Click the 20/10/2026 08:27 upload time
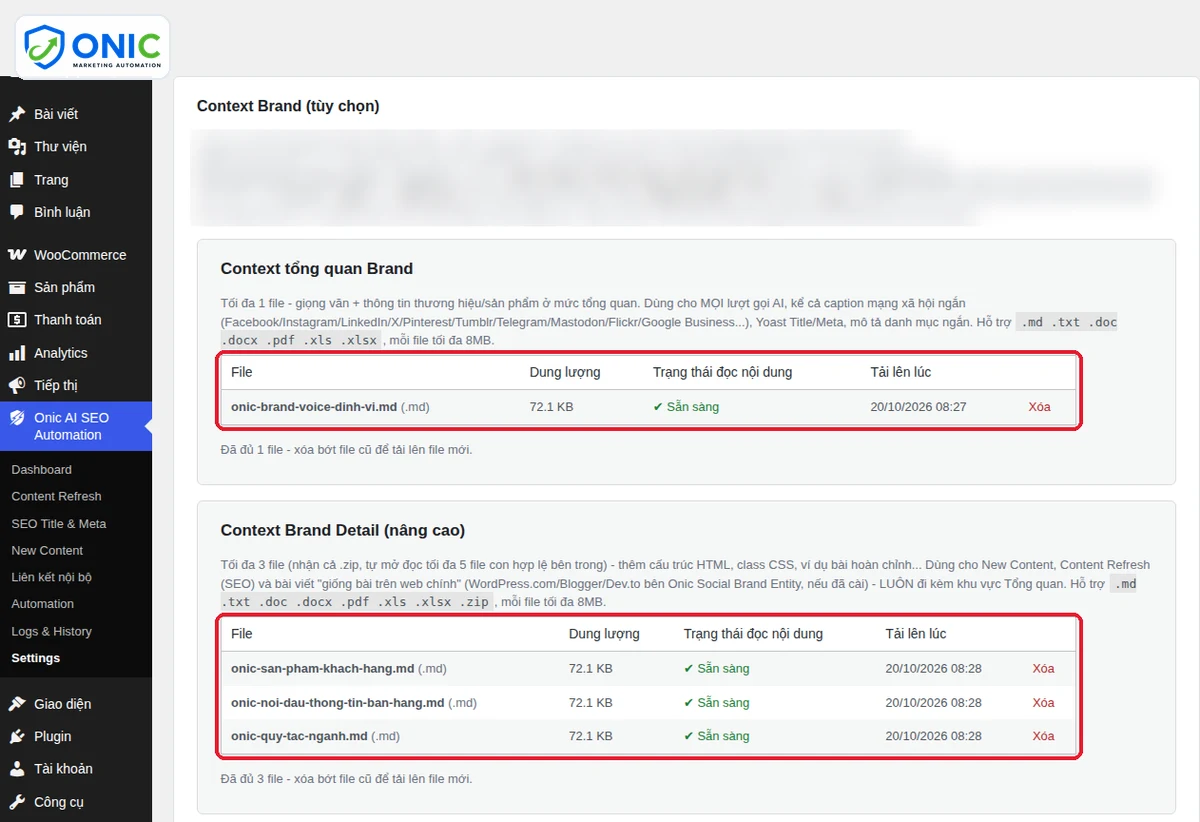Screen dimensions: 1200x822 click(918, 407)
